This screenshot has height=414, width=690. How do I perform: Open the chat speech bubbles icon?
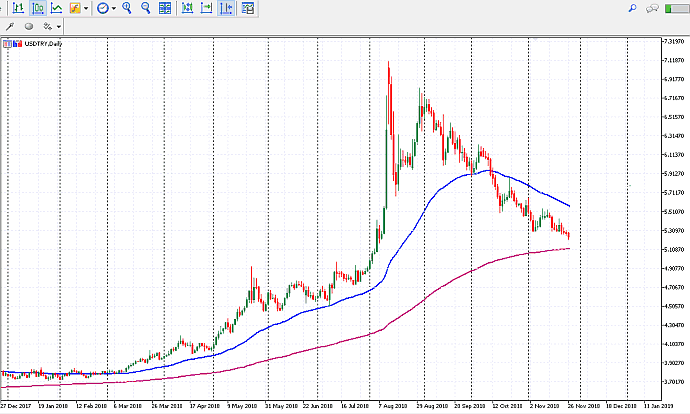point(653,8)
